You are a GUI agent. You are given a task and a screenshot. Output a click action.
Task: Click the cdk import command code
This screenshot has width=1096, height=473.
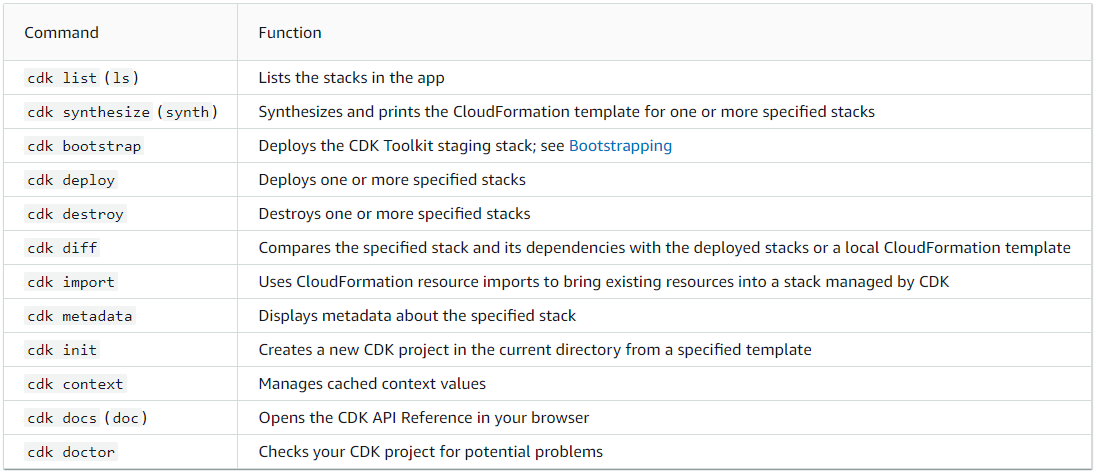click(71, 282)
